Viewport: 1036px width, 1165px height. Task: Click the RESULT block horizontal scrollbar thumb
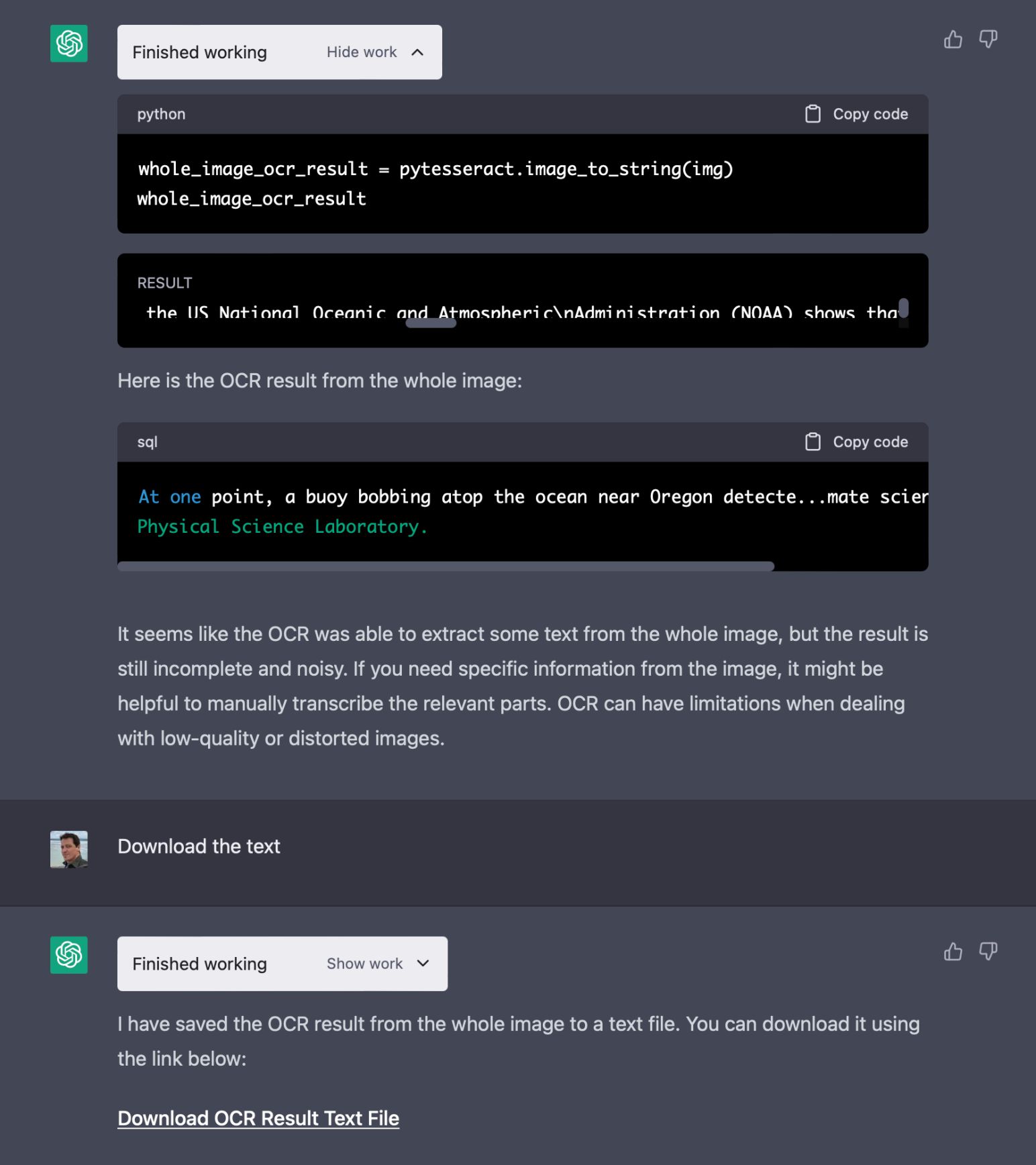pos(431,323)
